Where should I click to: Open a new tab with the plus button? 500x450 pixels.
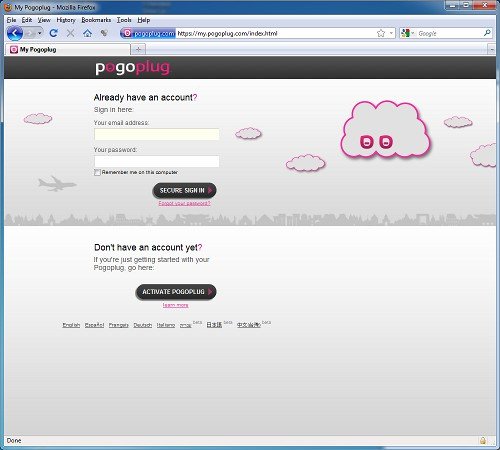tap(138, 50)
